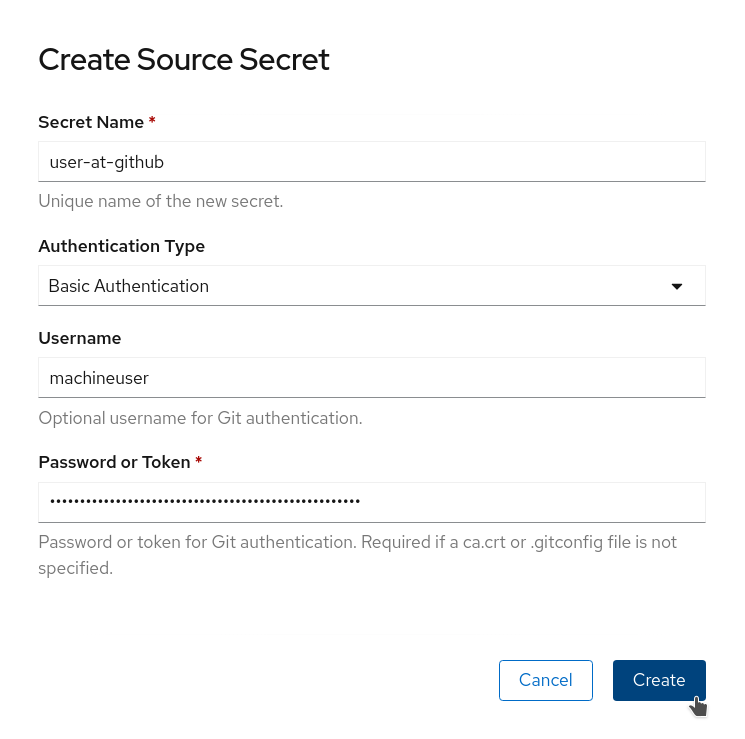Click the "Authentication Type" label

[x=121, y=246]
